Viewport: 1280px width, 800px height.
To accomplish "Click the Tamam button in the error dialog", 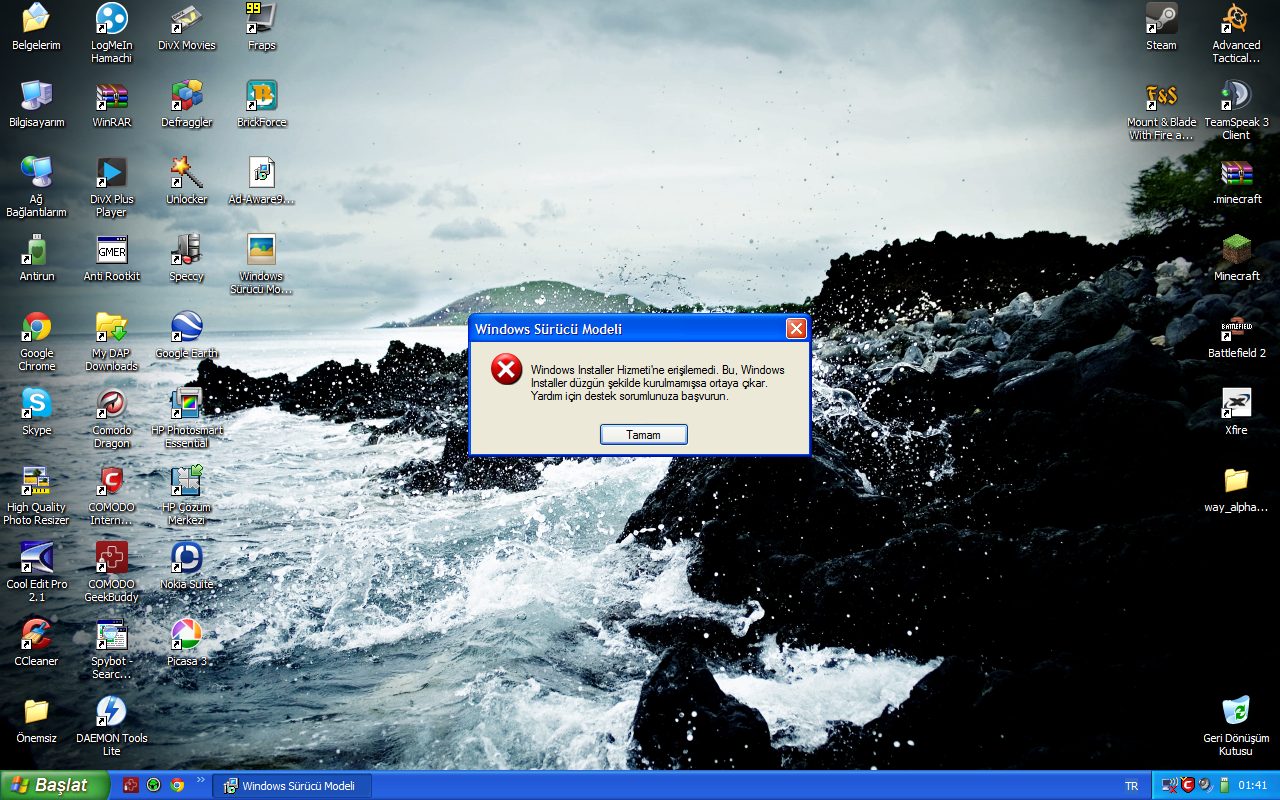I will coord(644,435).
